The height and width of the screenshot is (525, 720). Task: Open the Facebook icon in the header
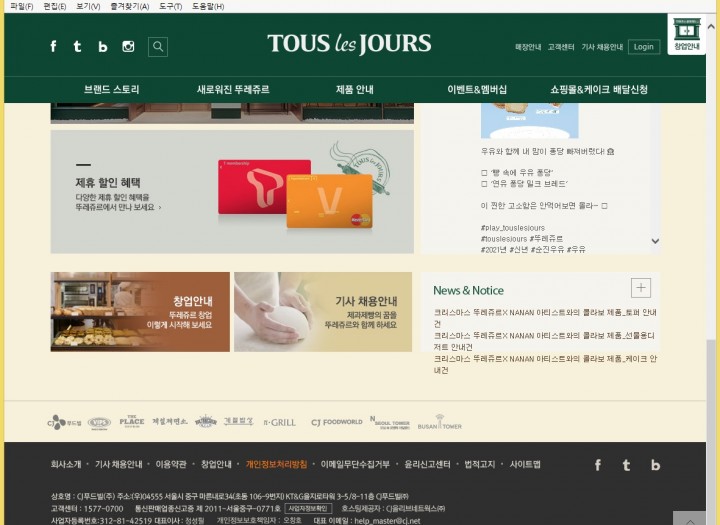click(x=53, y=46)
